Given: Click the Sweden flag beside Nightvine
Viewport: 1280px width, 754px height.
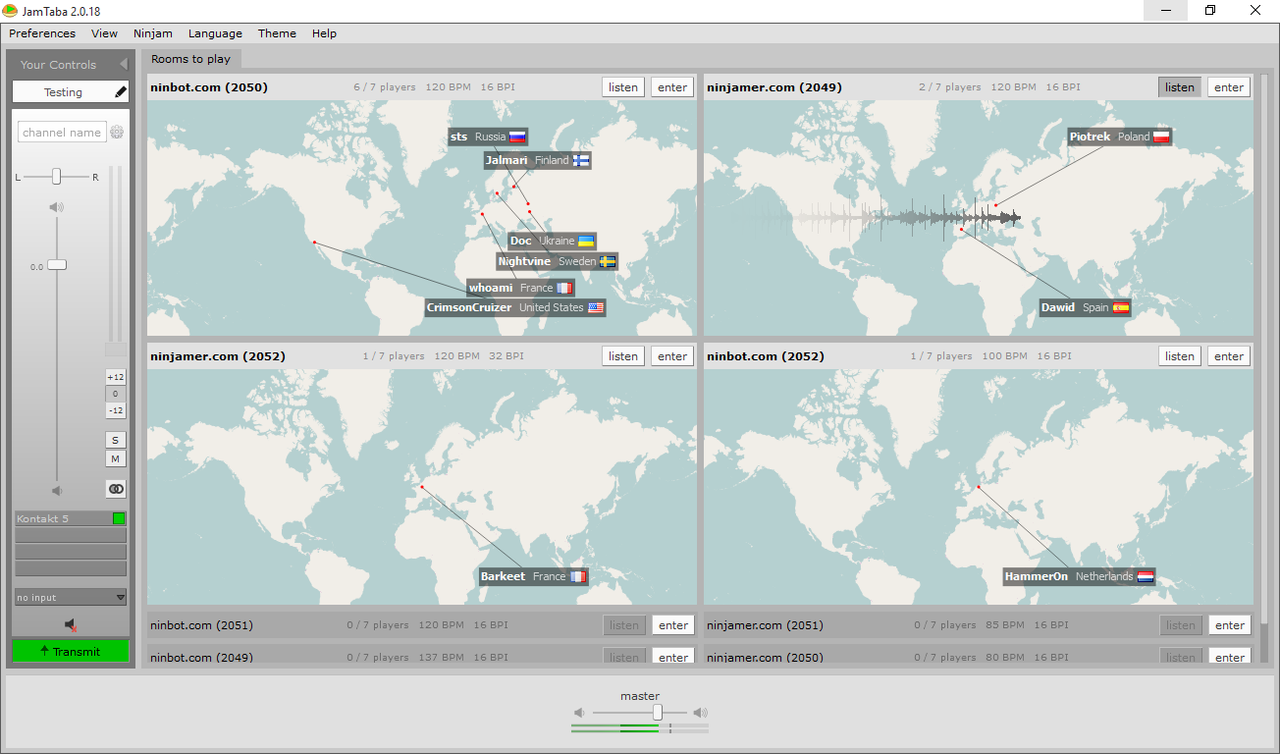Looking at the screenshot, I should click(x=607, y=262).
